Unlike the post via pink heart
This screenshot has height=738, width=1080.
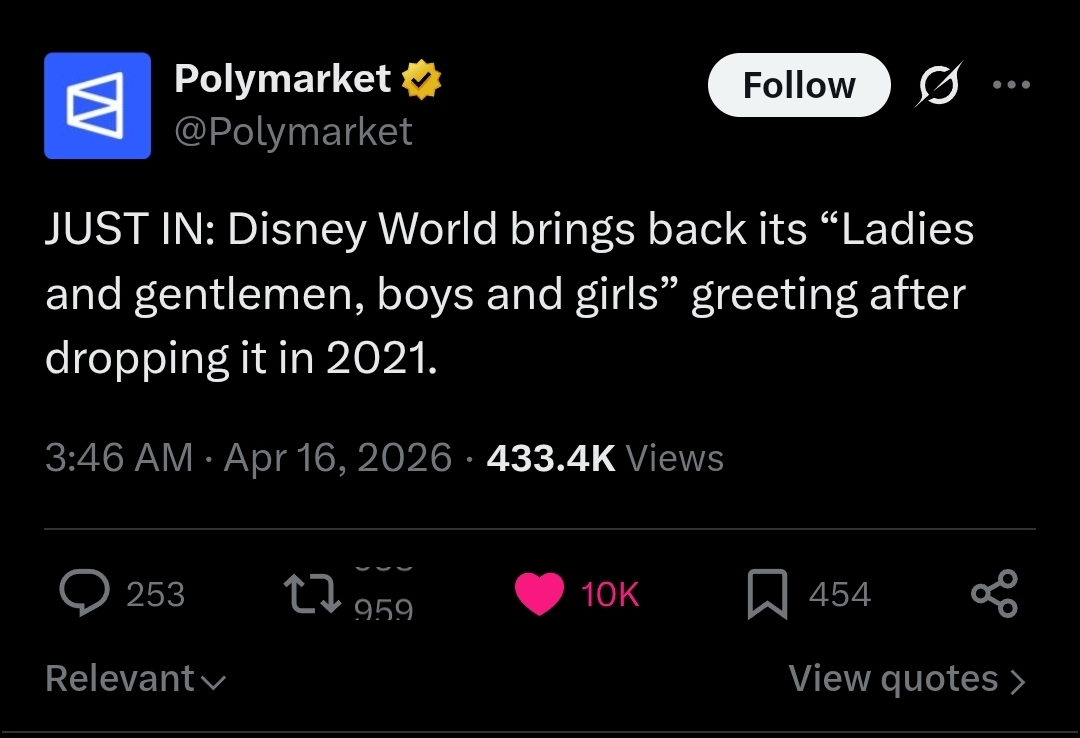539,593
